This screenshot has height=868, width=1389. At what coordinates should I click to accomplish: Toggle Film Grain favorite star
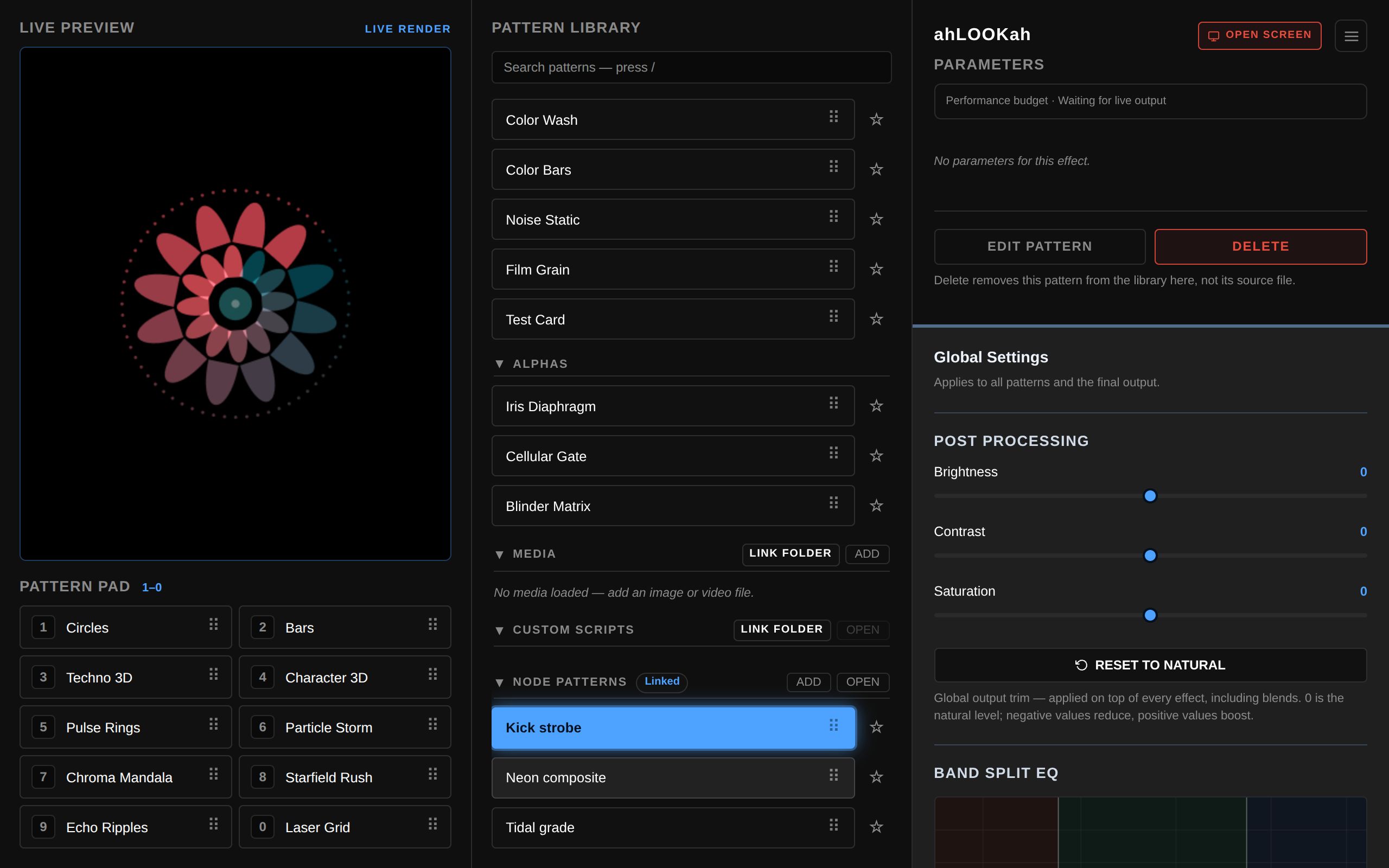click(x=876, y=269)
